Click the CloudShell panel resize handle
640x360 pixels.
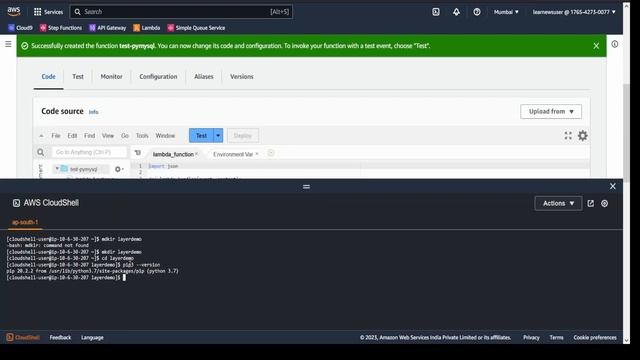(306, 187)
